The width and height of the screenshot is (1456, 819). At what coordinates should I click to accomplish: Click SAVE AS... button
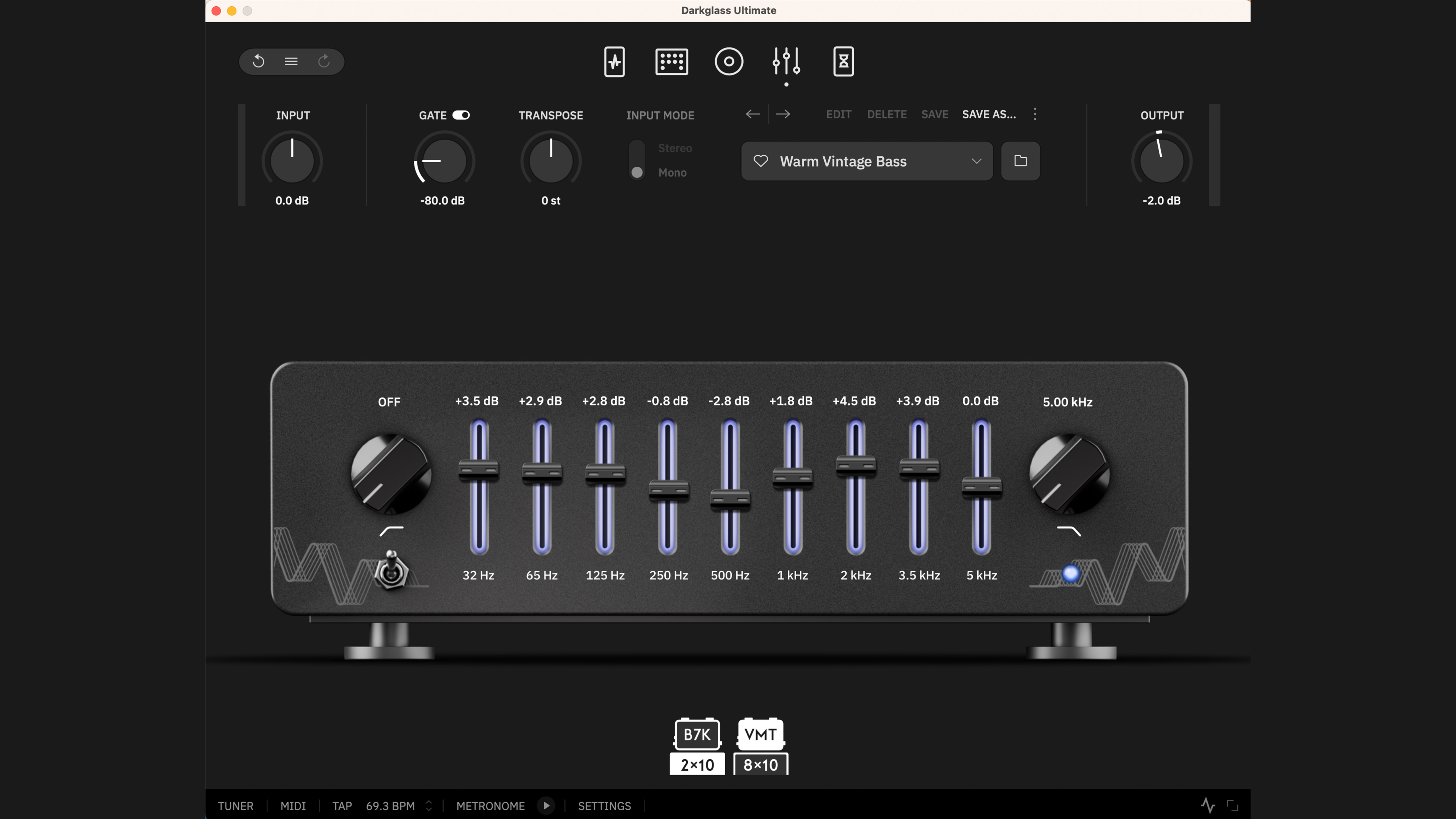989,114
